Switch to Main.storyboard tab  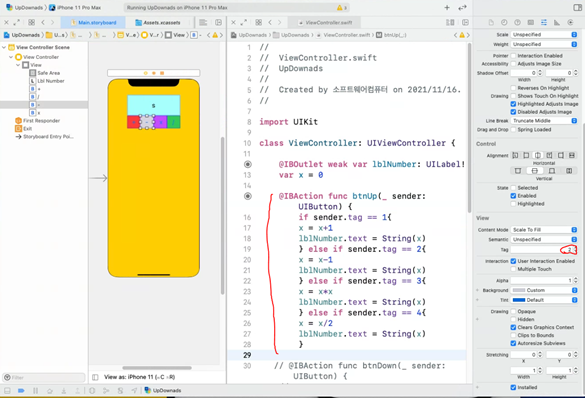coord(93,23)
